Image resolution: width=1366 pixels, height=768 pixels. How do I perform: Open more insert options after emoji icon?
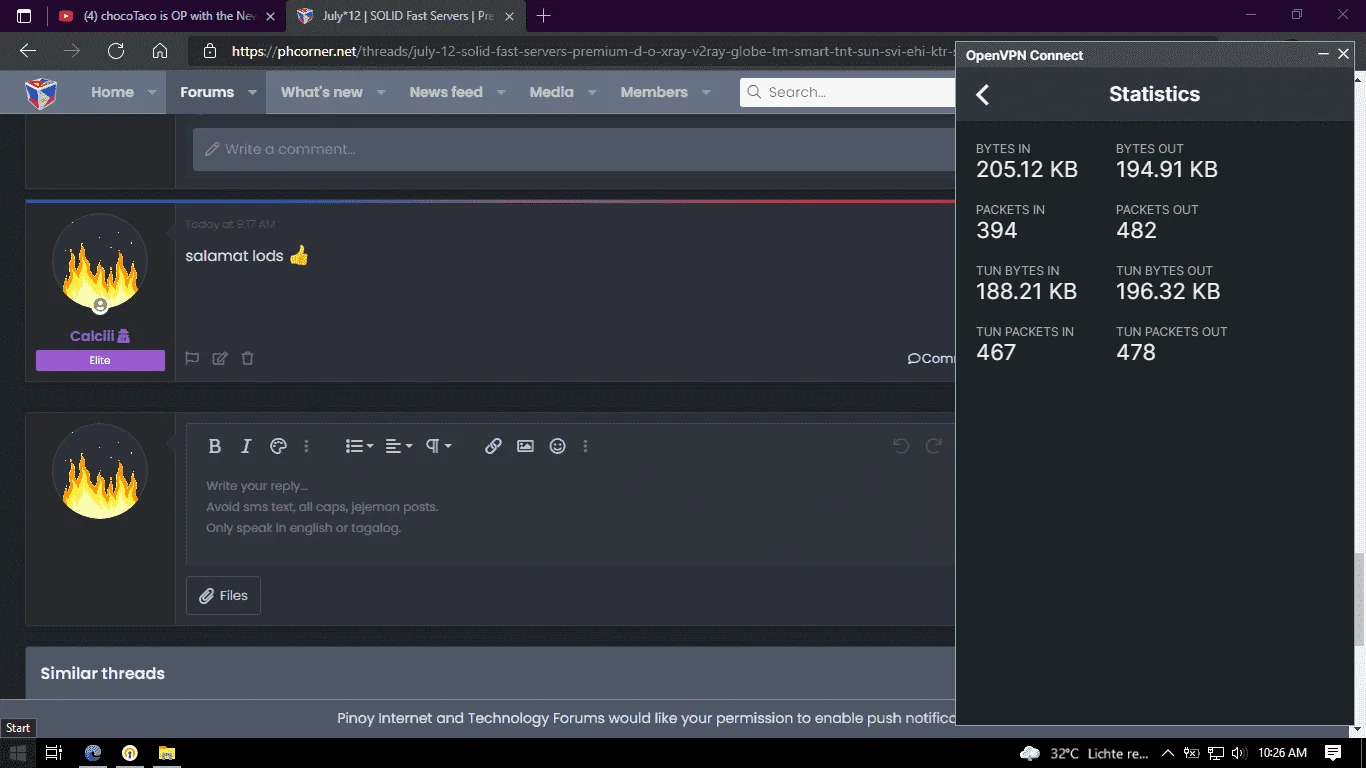(586, 446)
